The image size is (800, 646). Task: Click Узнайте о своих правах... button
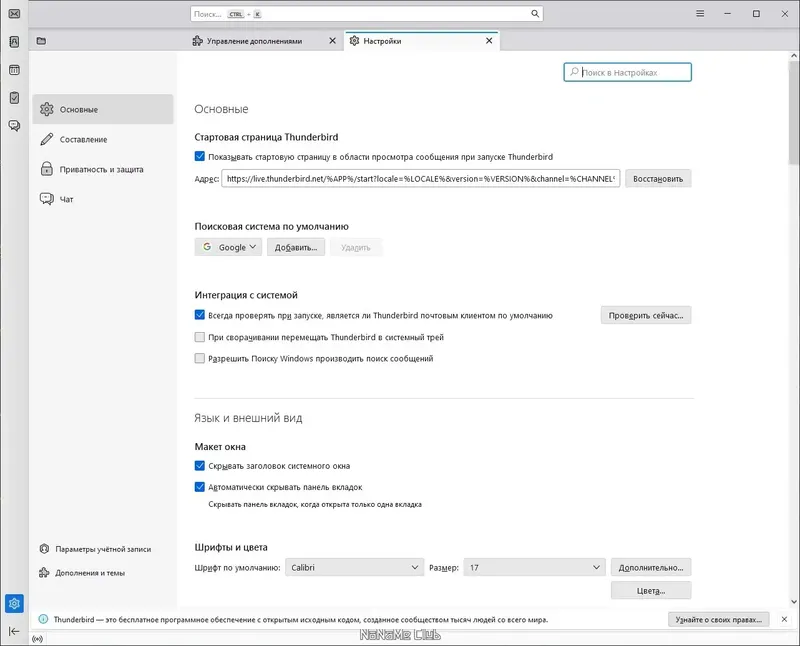point(718,619)
